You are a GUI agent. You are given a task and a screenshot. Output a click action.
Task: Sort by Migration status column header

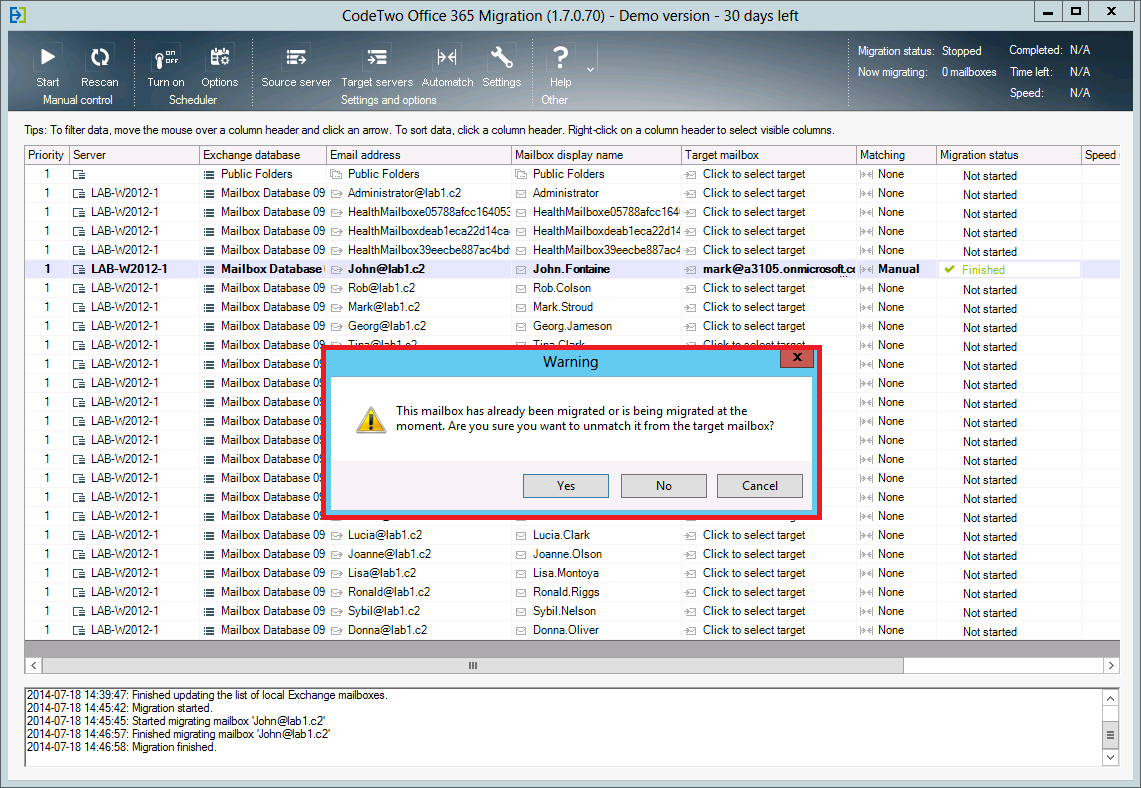point(1009,155)
